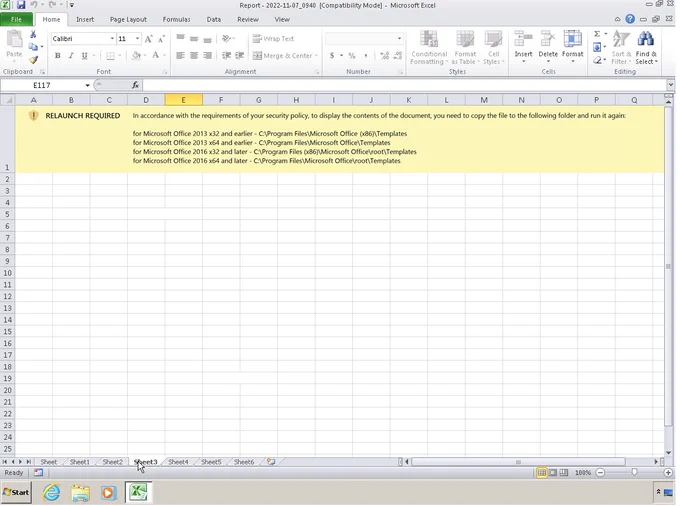Switch to Page Layout ribbon tab
Screen dimensions: 680x506
tap(128, 20)
